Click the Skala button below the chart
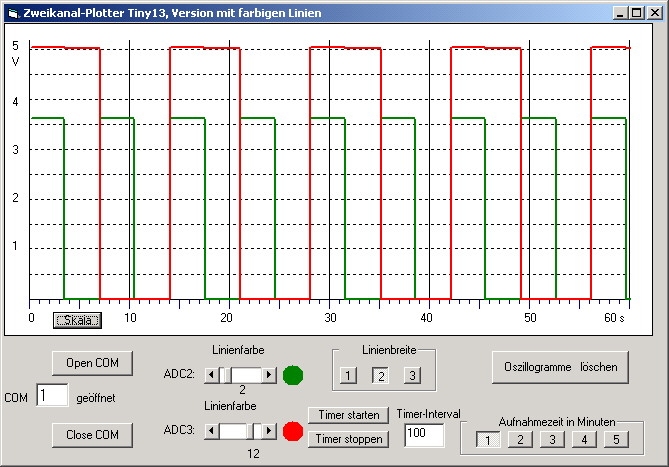The width and height of the screenshot is (669, 467). coord(77,320)
